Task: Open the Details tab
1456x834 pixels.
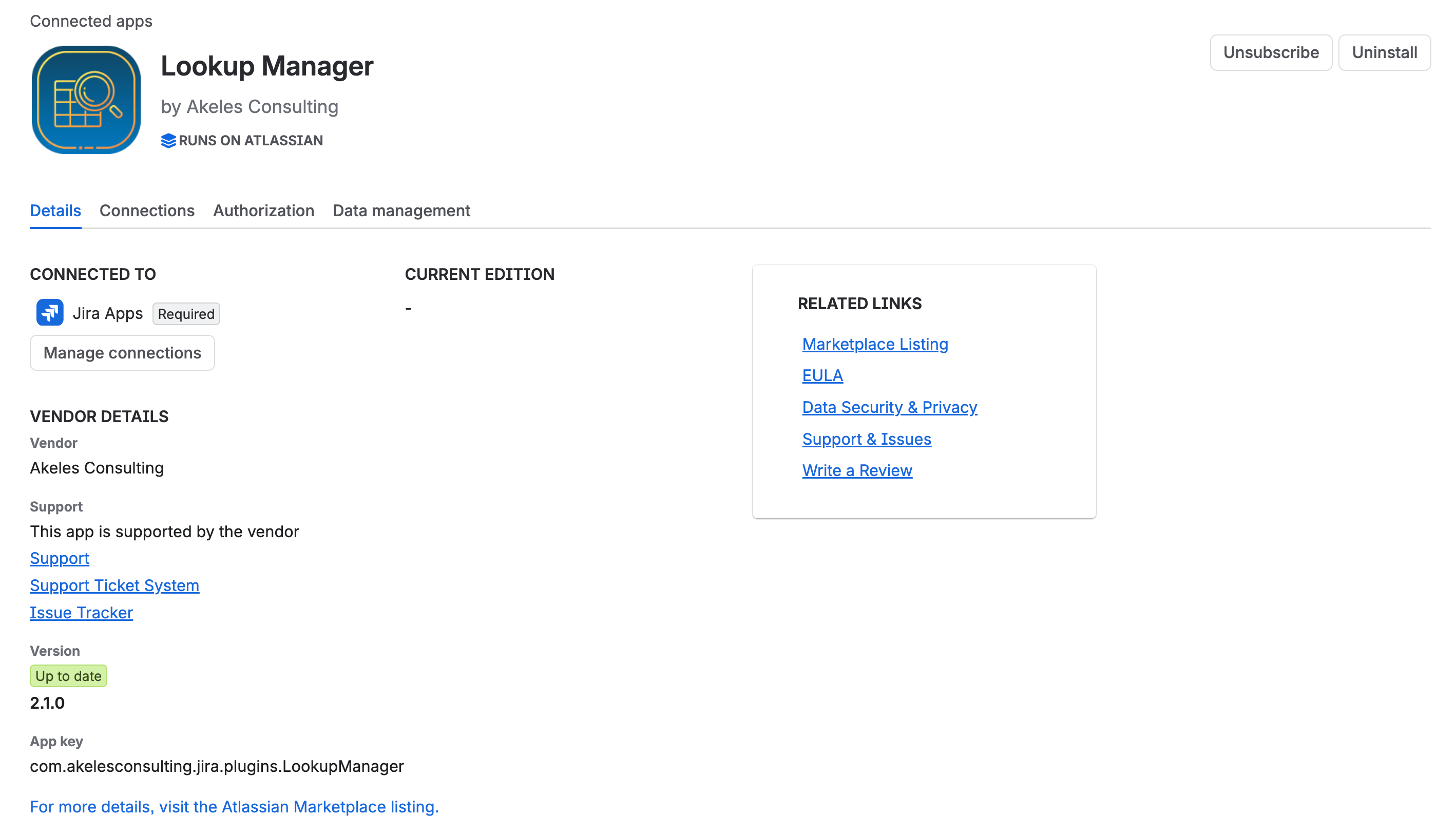Action: 55,210
